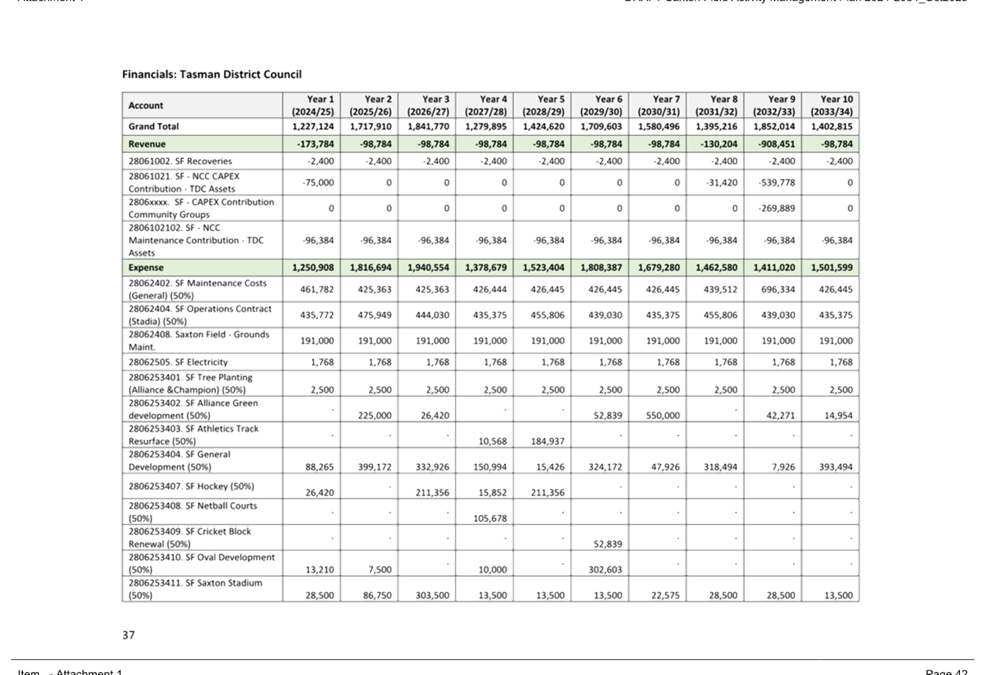Click Expense total 1,501,599
Viewport: 984px width, 675px height.
point(832,267)
